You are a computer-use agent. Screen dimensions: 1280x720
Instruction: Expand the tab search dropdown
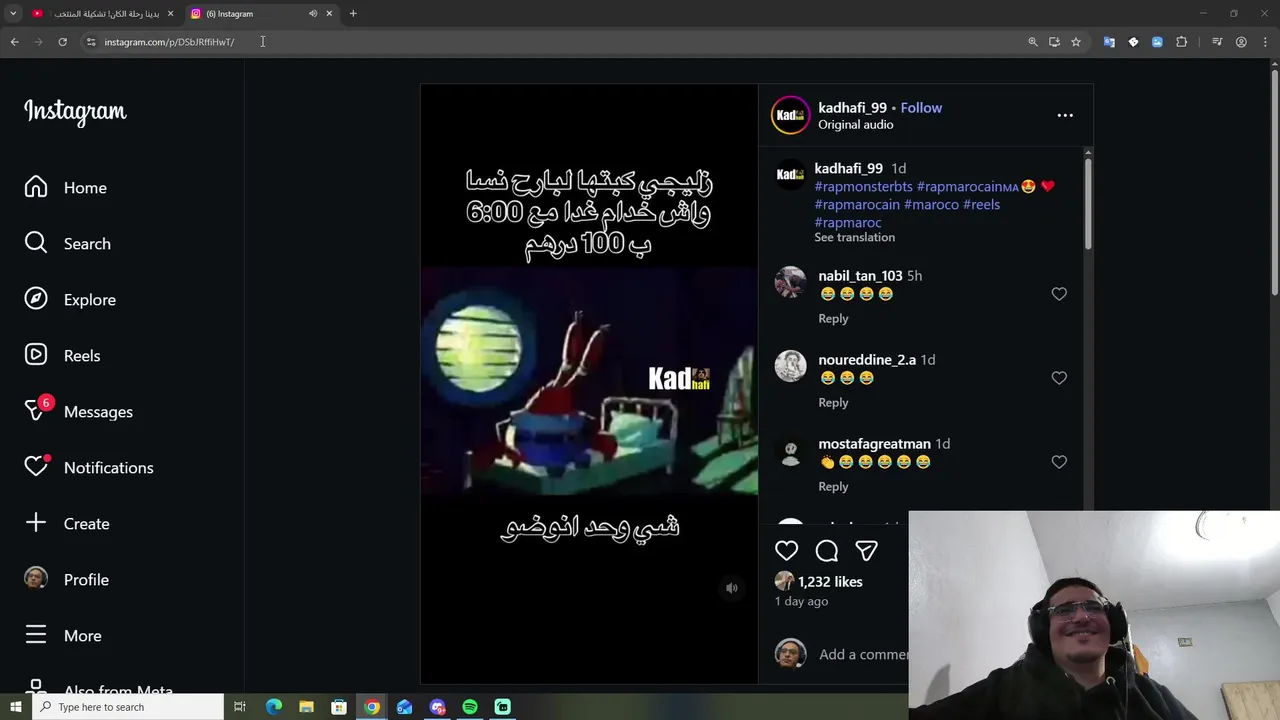pos(13,14)
